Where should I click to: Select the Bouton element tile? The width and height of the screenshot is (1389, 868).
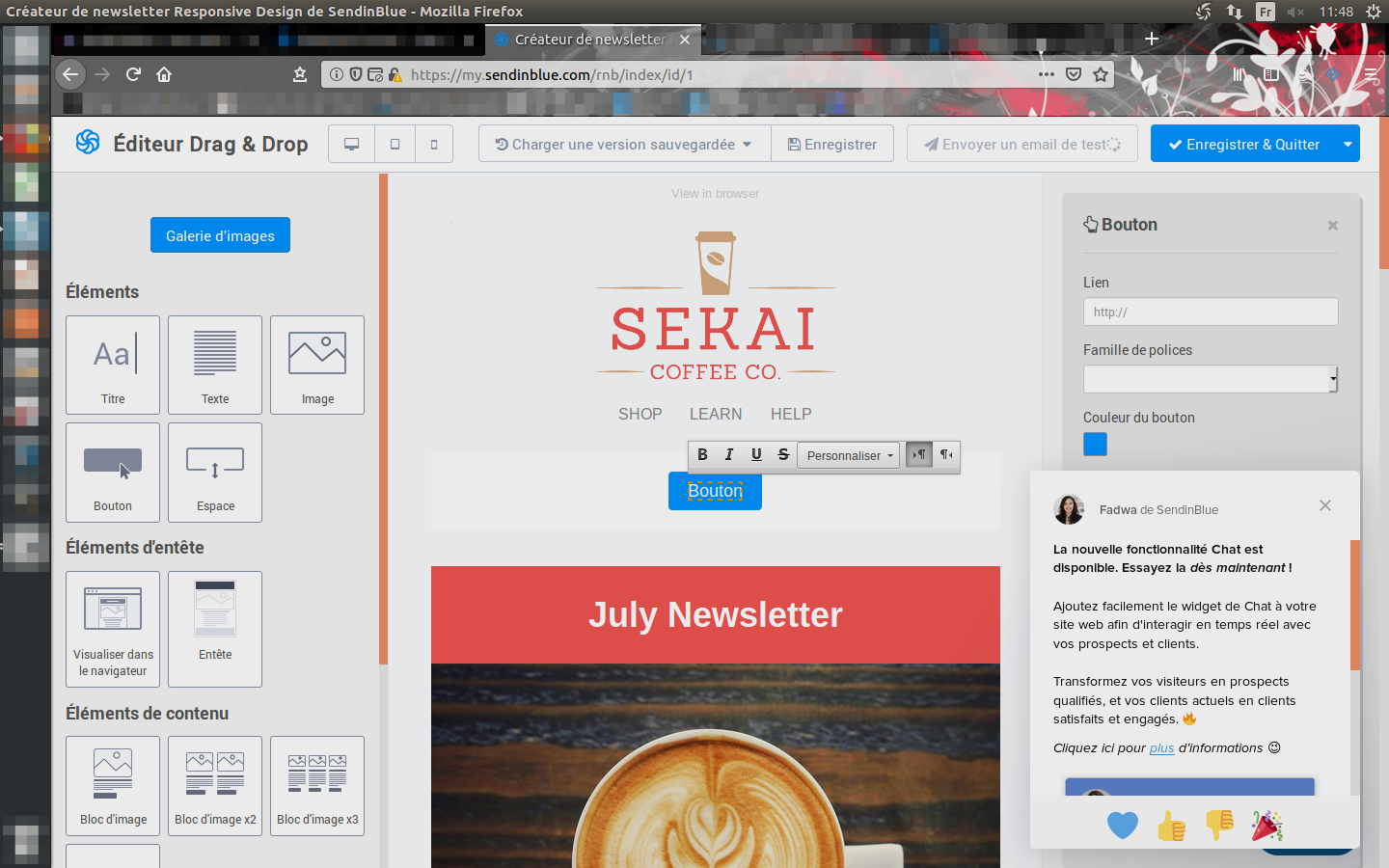(x=113, y=473)
